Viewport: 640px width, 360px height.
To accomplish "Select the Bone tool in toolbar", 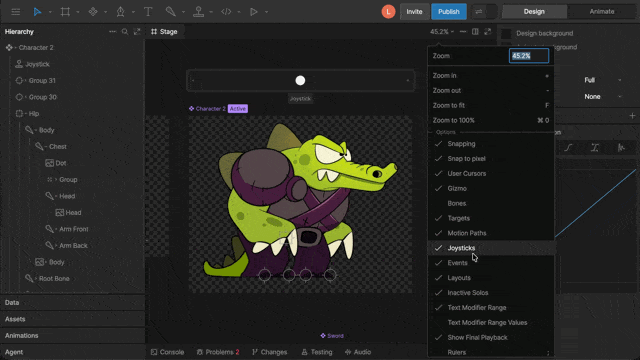I will pyautogui.click(x=171, y=12).
